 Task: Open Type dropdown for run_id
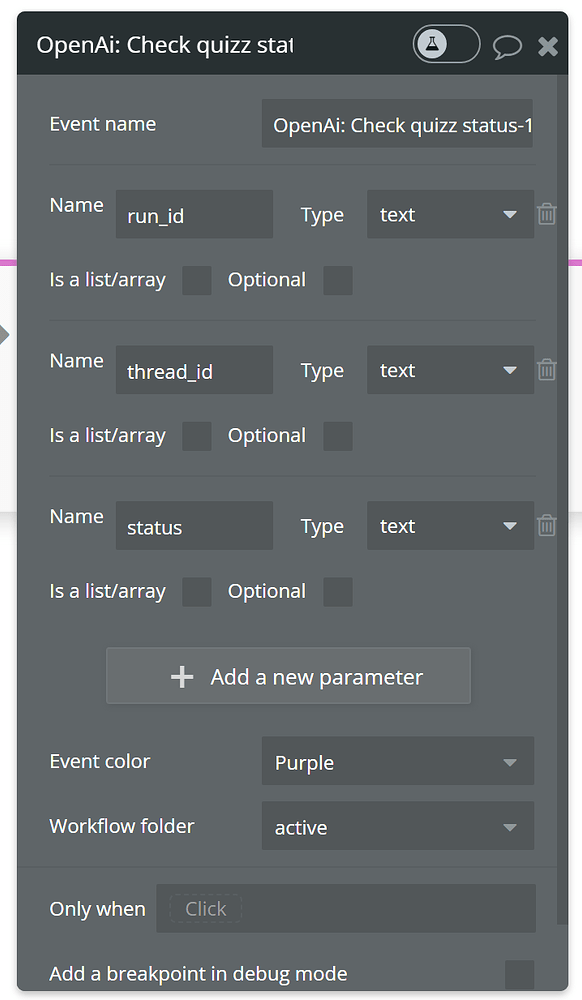click(x=450, y=214)
